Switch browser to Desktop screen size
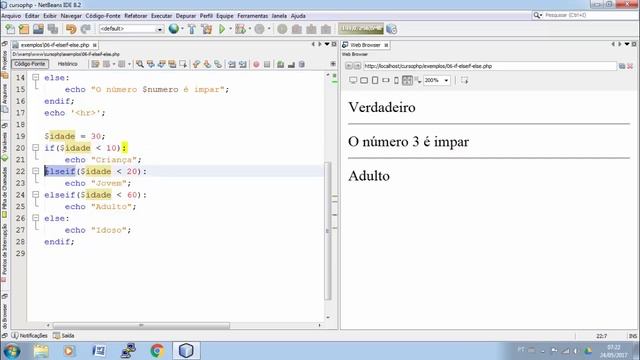Screen dimensions: 640x360 (x=353, y=80)
